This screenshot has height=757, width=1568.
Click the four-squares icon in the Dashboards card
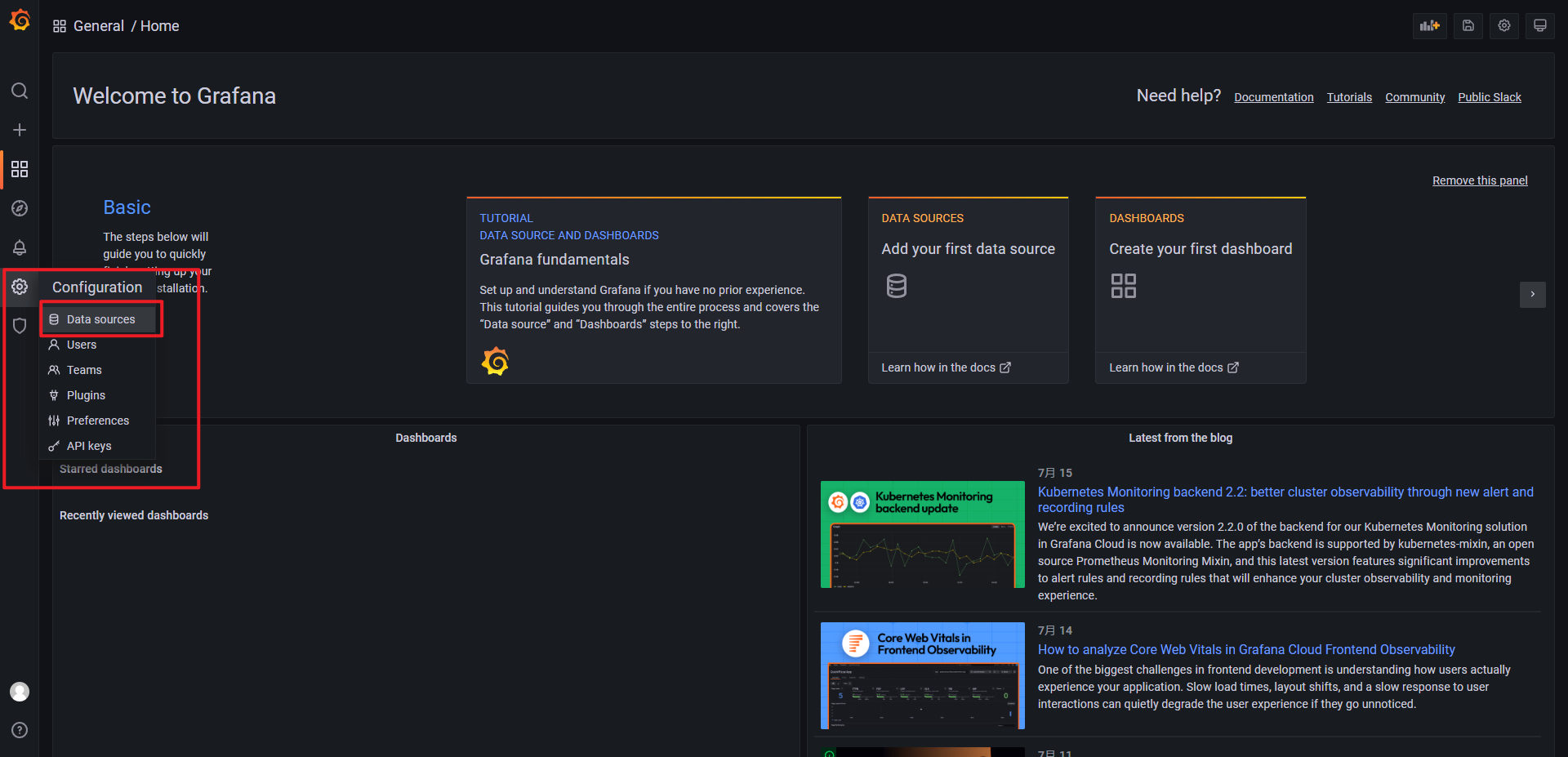(x=1124, y=286)
